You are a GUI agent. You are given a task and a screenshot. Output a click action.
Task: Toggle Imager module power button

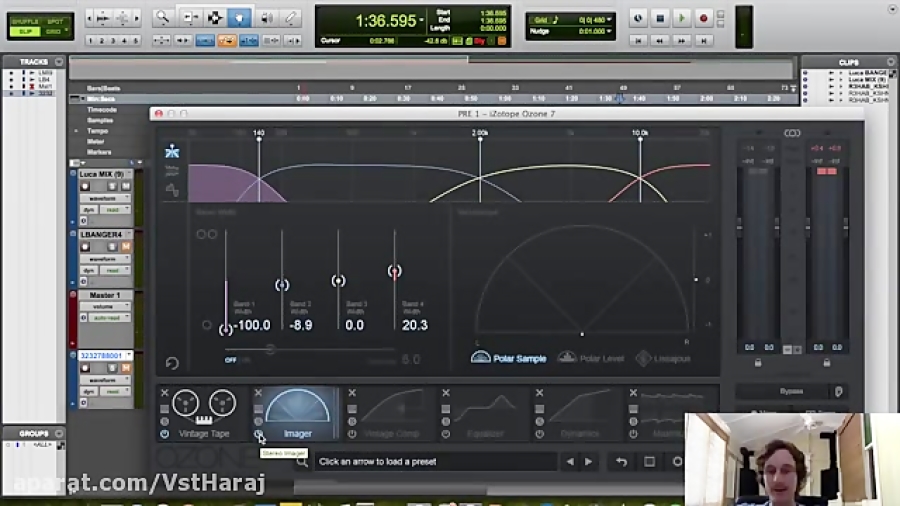tap(258, 434)
